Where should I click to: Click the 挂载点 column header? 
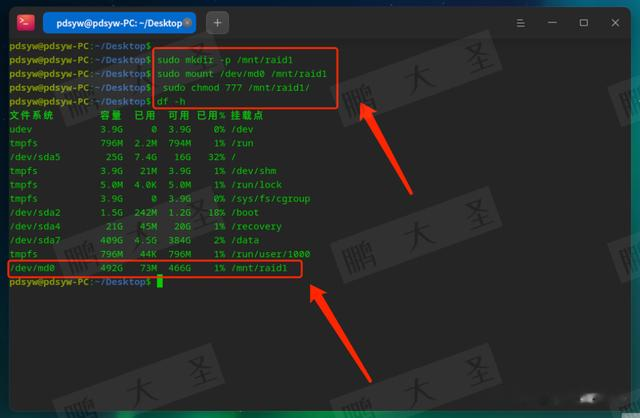pyautogui.click(x=247, y=116)
